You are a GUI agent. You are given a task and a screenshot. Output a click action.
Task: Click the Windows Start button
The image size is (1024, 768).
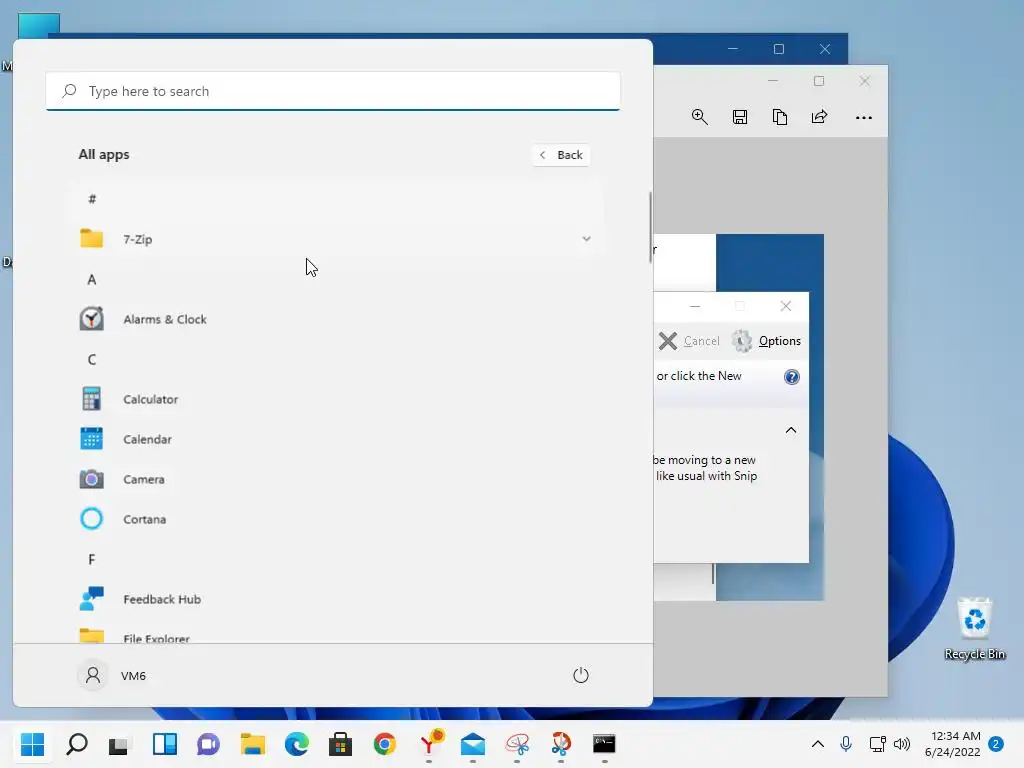(33, 744)
